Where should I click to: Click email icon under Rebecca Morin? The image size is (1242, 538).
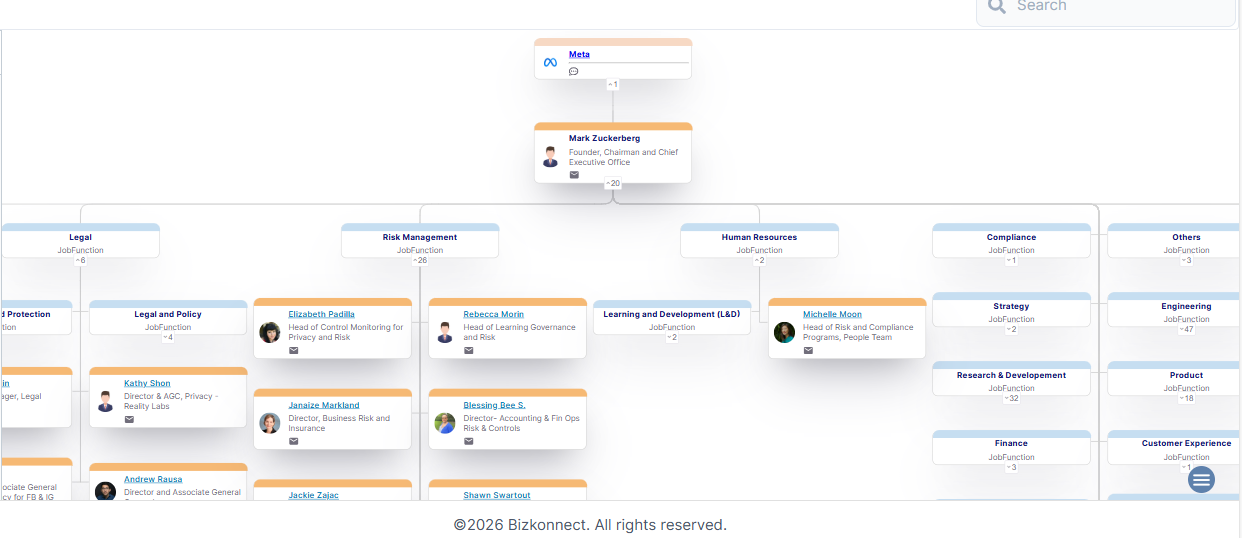[468, 351]
